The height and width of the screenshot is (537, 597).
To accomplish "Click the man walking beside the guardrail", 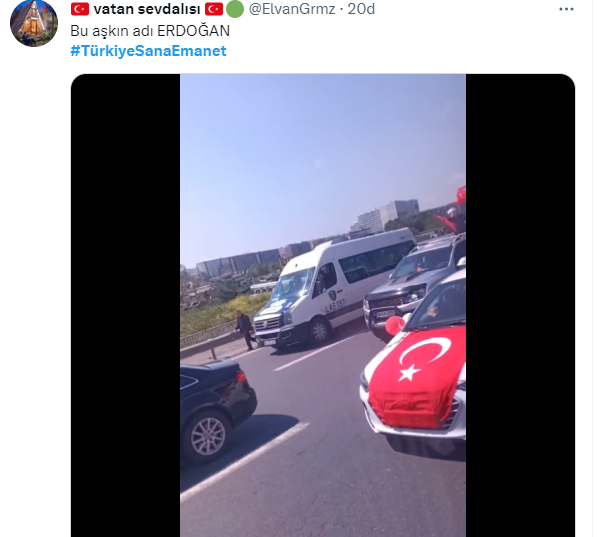I will point(245,330).
